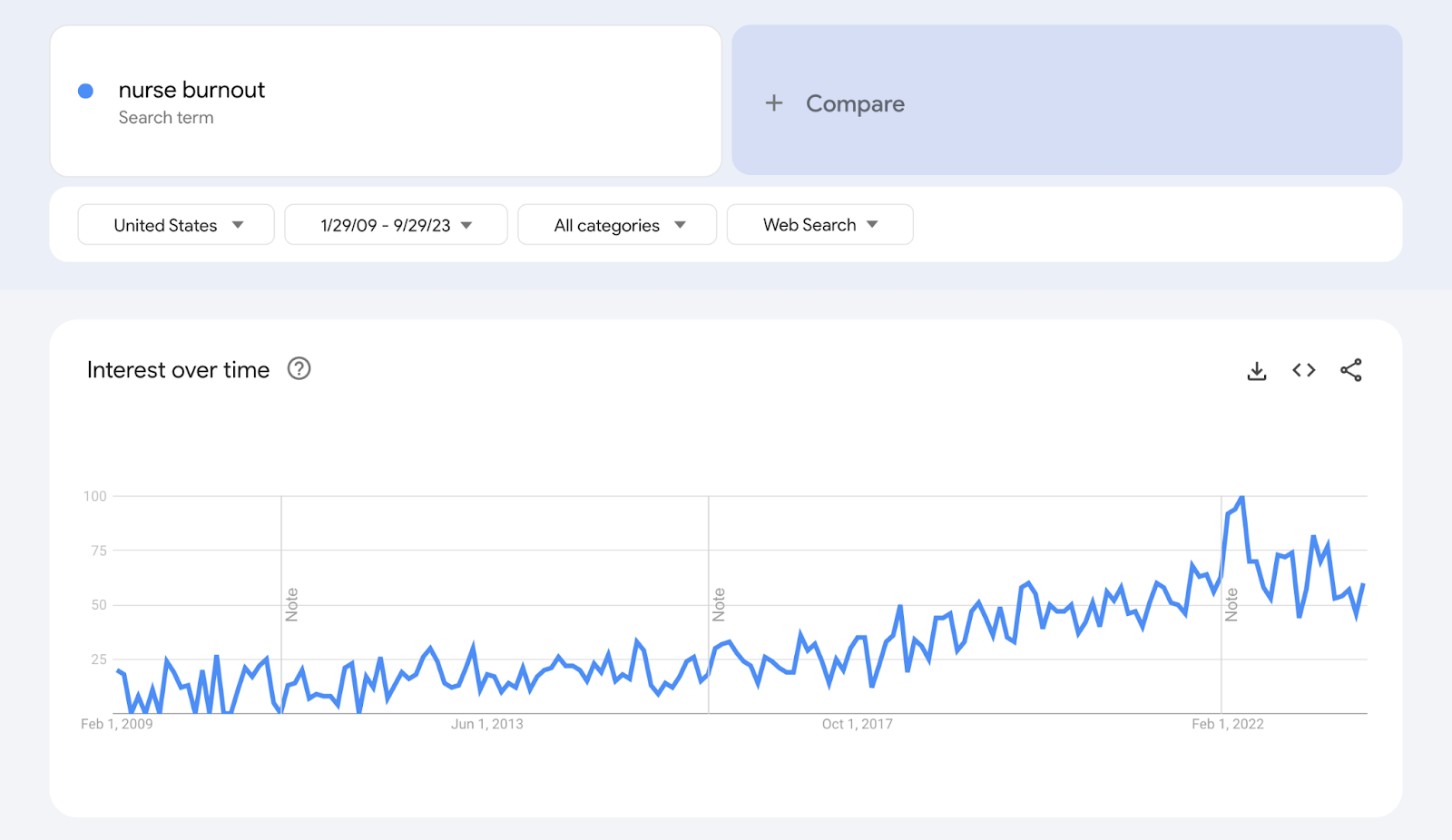Download the Interest over time CSV

[1257, 370]
